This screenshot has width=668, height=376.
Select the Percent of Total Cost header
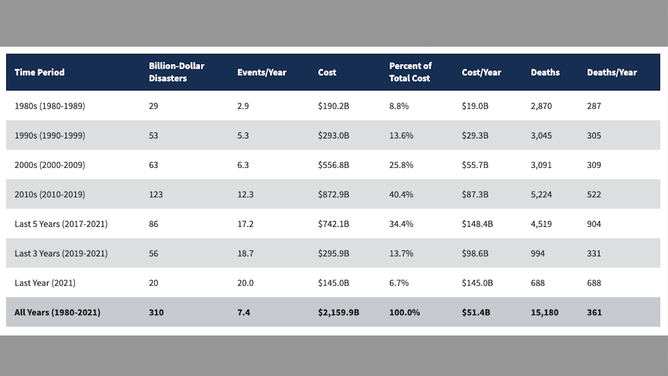[x=410, y=72]
